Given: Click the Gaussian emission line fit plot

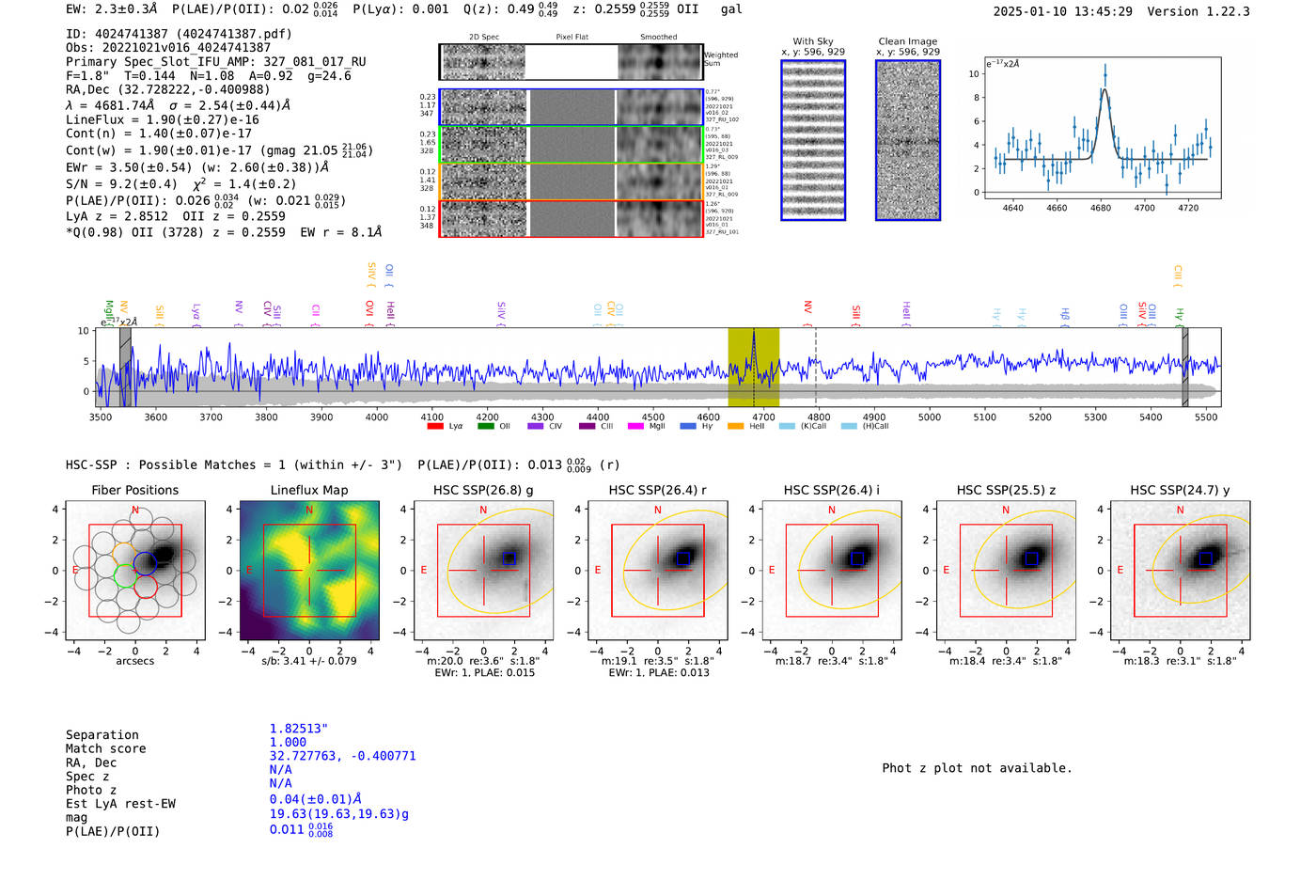Looking at the screenshot, I should click(1102, 128).
